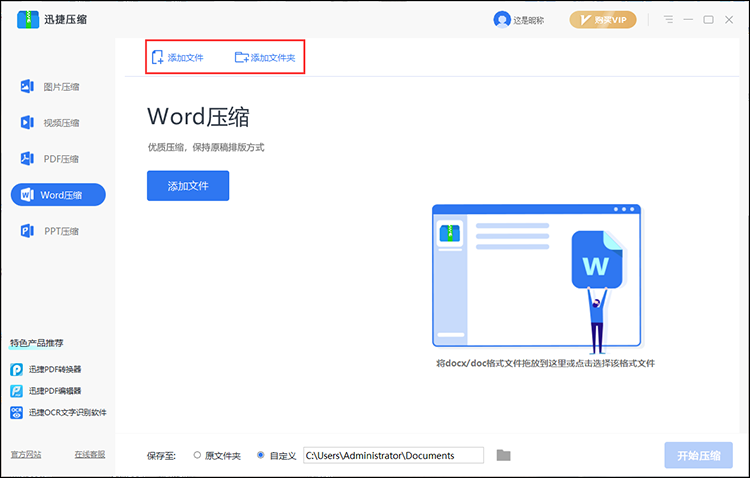
Task: Click the 将docx/doc格式文件拖放到这里 hint text
Action: [546, 363]
